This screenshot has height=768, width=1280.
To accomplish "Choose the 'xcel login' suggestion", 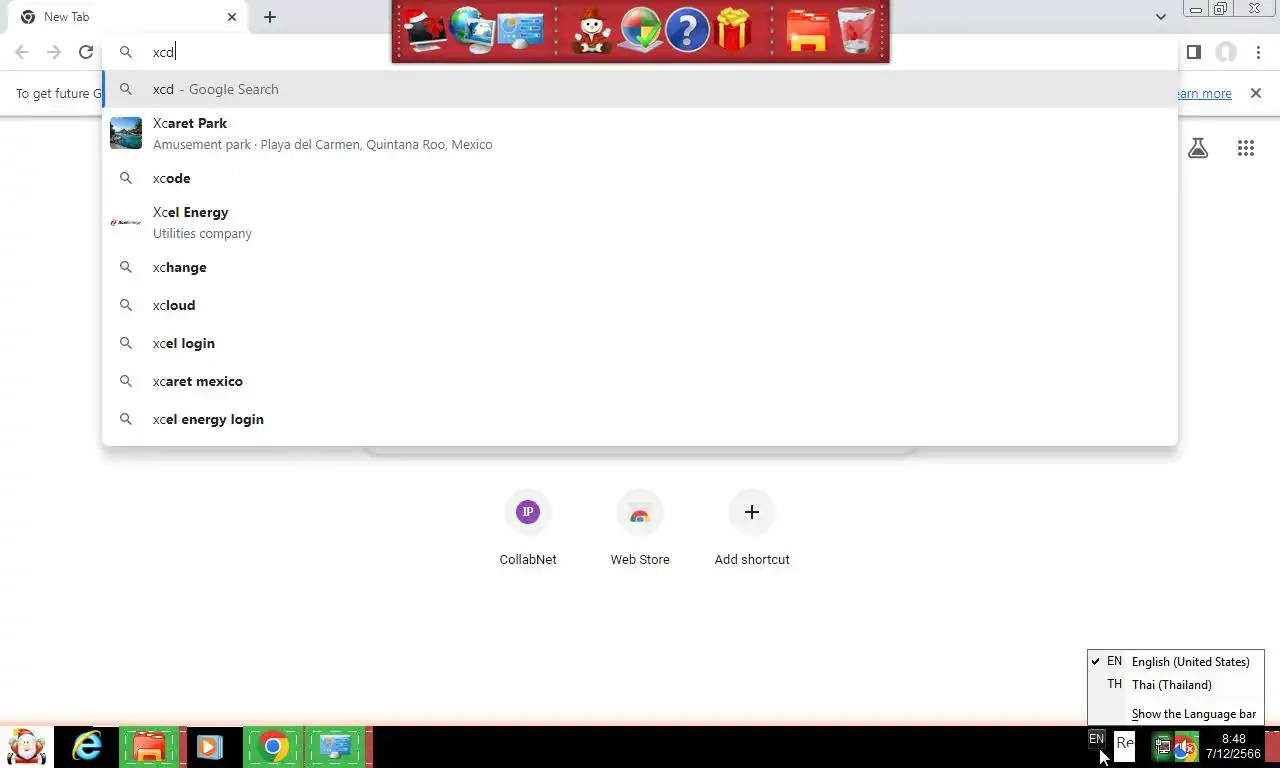I will point(640,343).
